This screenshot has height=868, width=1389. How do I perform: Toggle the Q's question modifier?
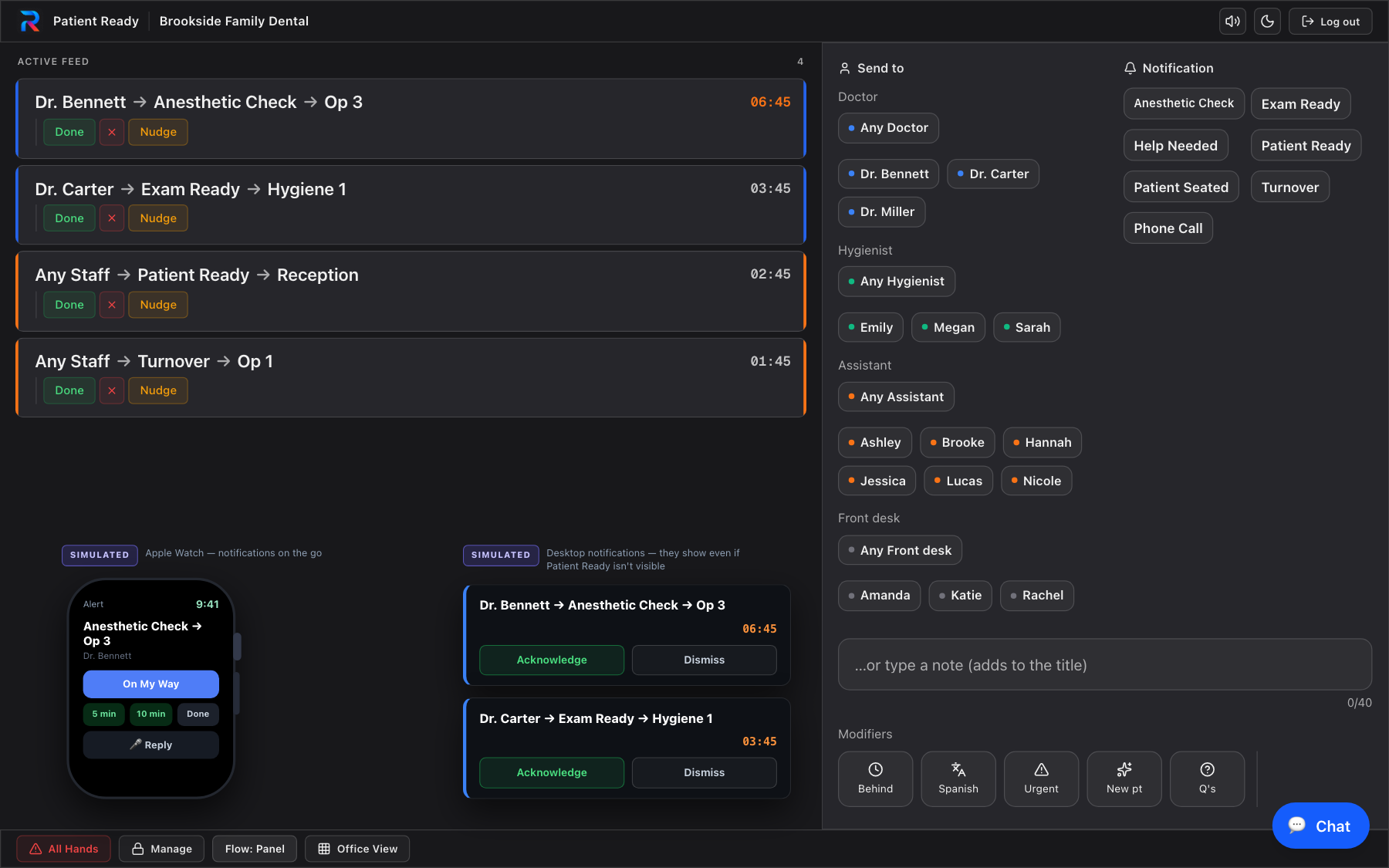coord(1207,778)
